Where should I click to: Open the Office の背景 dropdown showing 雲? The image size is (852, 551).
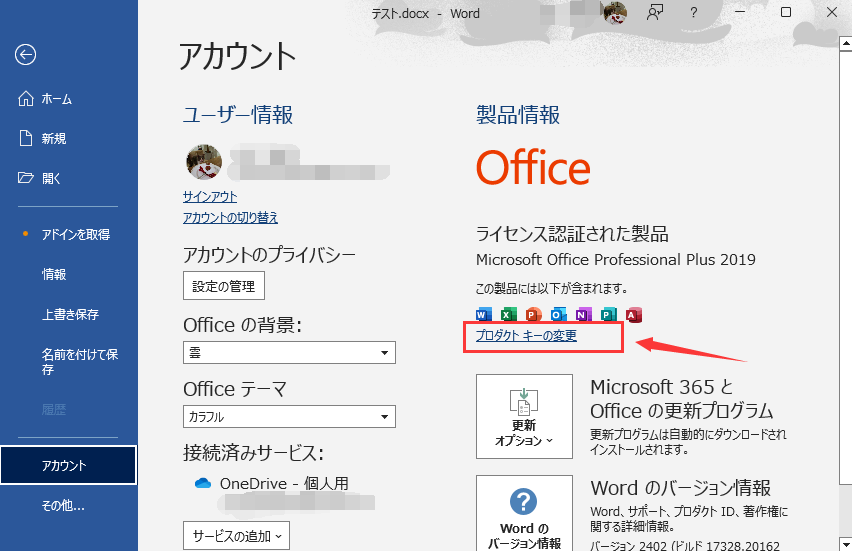pyautogui.click(x=289, y=353)
